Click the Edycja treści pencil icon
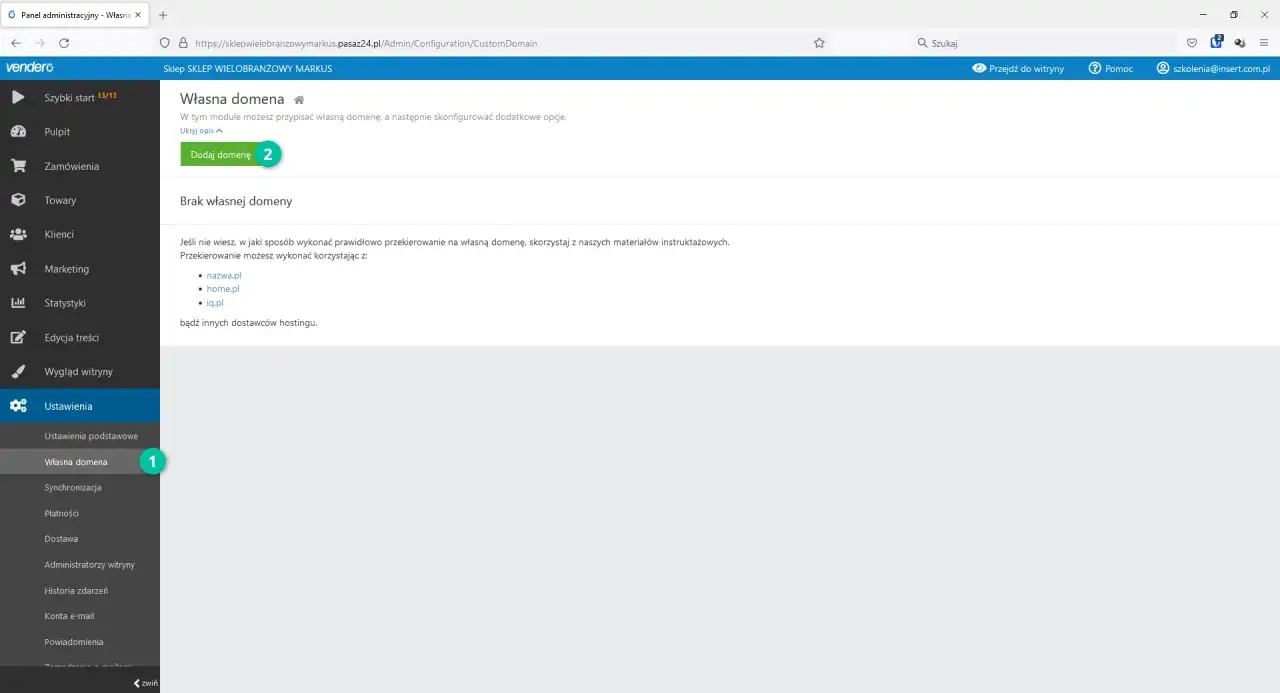 point(18,337)
